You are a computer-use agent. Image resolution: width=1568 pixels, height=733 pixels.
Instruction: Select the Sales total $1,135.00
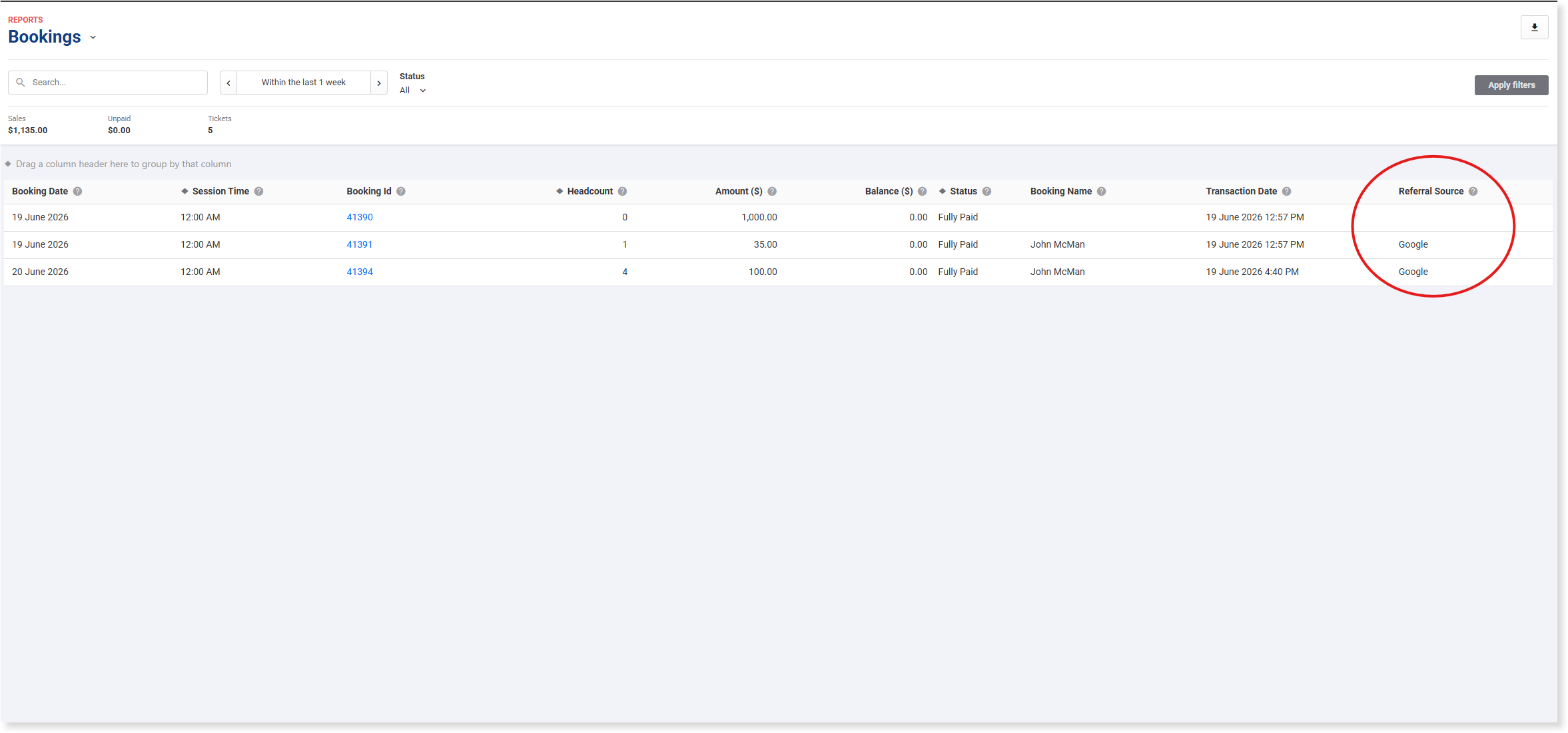coord(28,130)
